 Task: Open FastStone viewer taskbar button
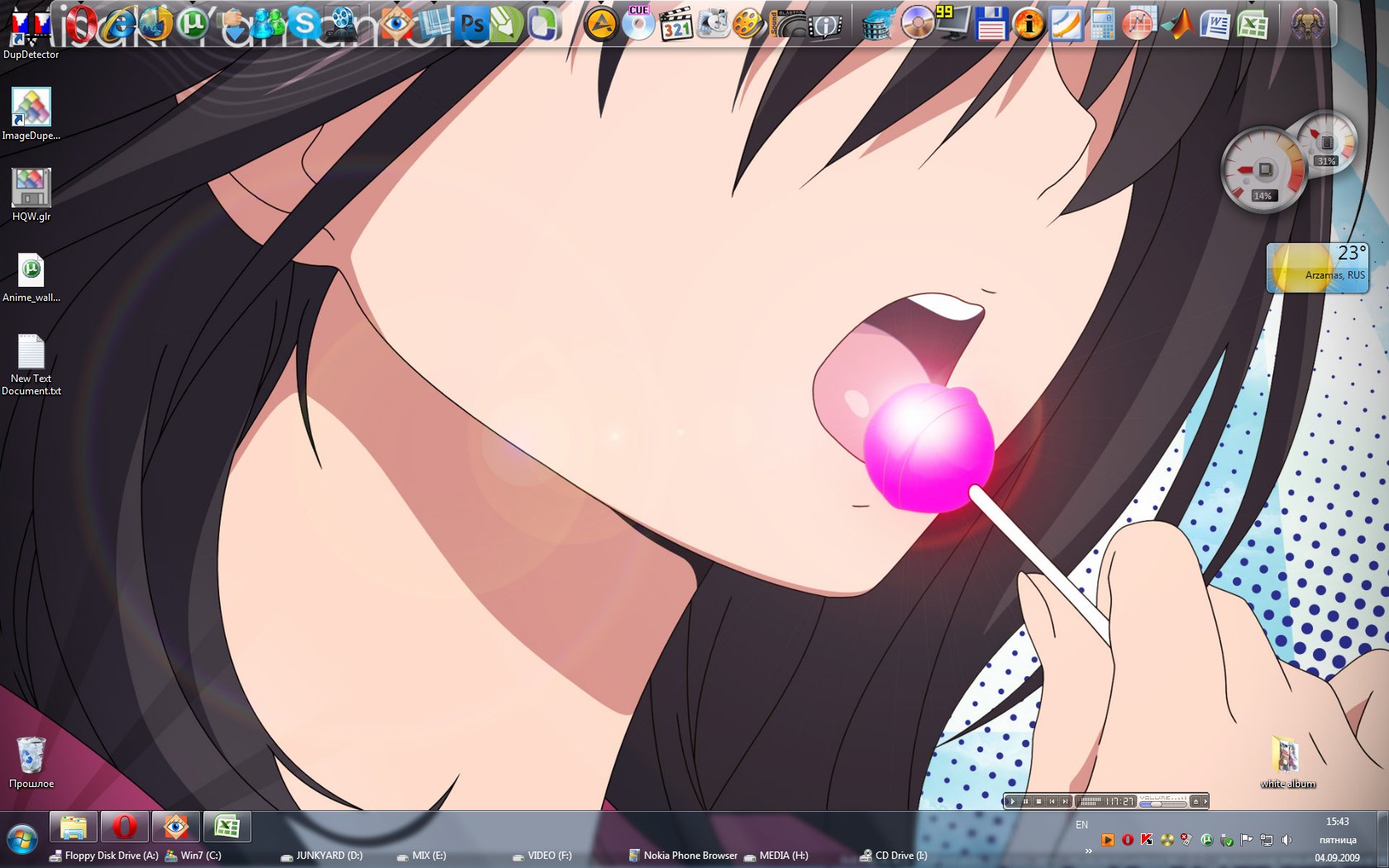click(x=176, y=827)
